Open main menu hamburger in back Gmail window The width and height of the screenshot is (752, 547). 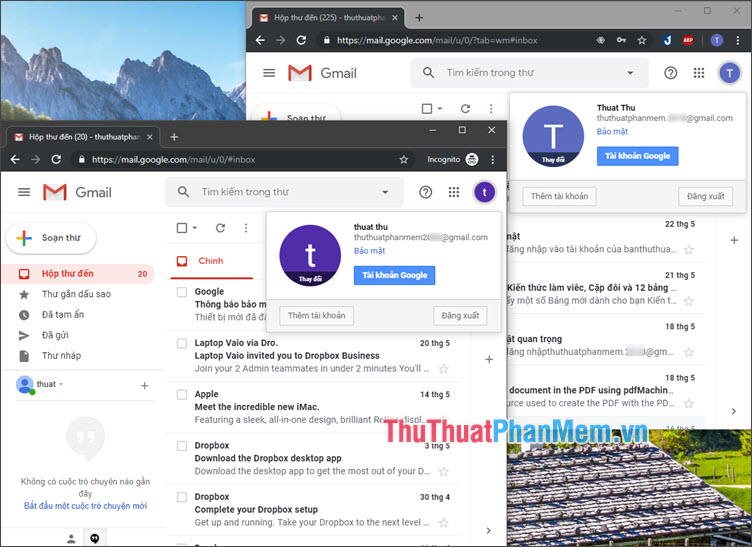[269, 73]
